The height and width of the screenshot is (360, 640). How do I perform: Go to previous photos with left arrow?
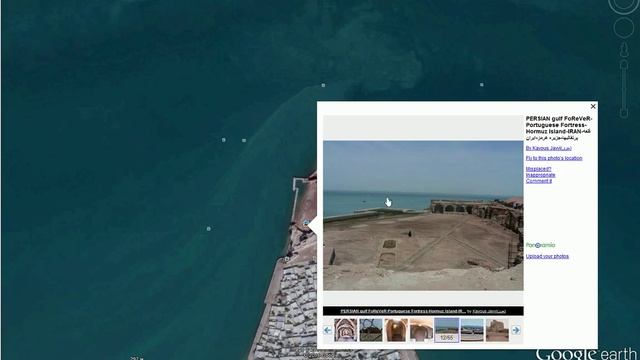pos(327,330)
